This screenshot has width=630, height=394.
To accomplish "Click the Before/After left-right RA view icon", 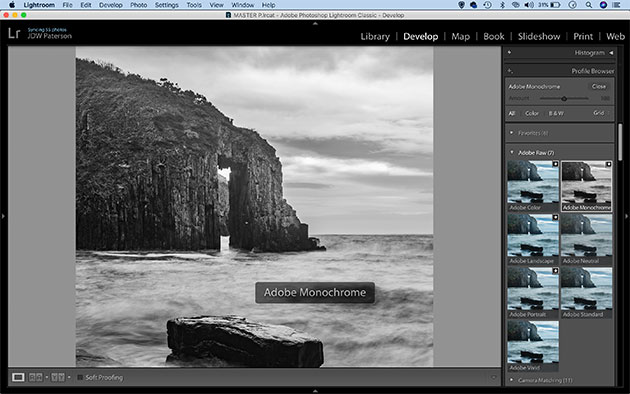I will click(36, 378).
